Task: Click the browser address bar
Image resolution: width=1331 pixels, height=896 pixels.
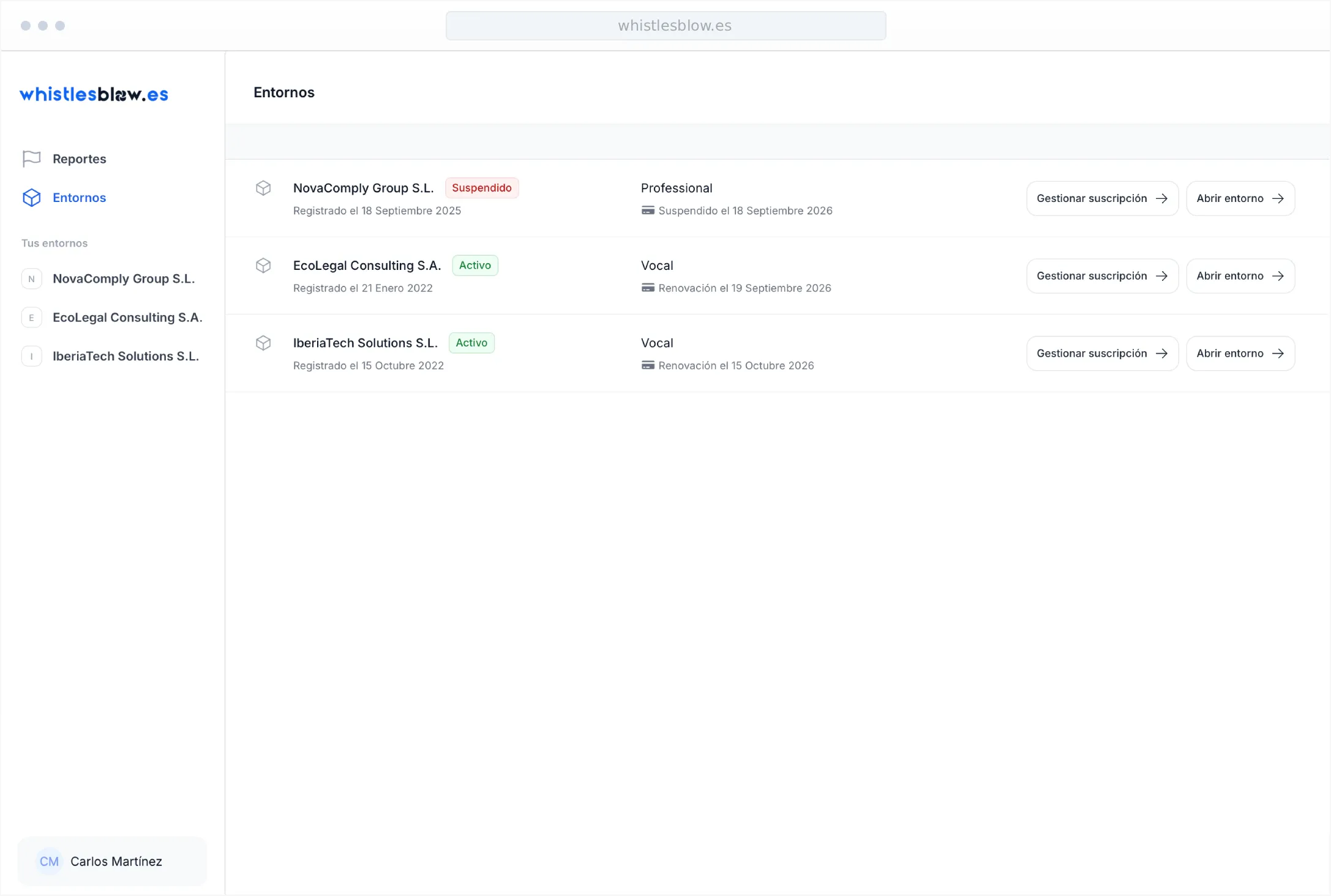Action: click(665, 26)
